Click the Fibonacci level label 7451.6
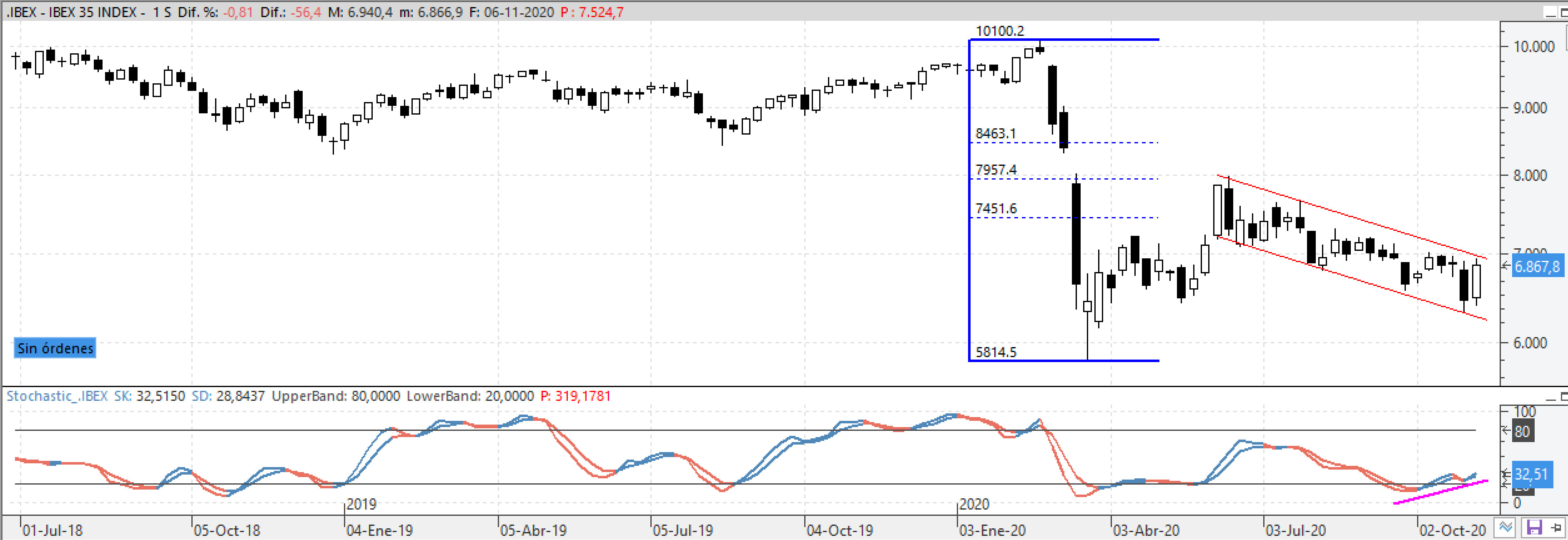The width and height of the screenshot is (1568, 540). 996,209
